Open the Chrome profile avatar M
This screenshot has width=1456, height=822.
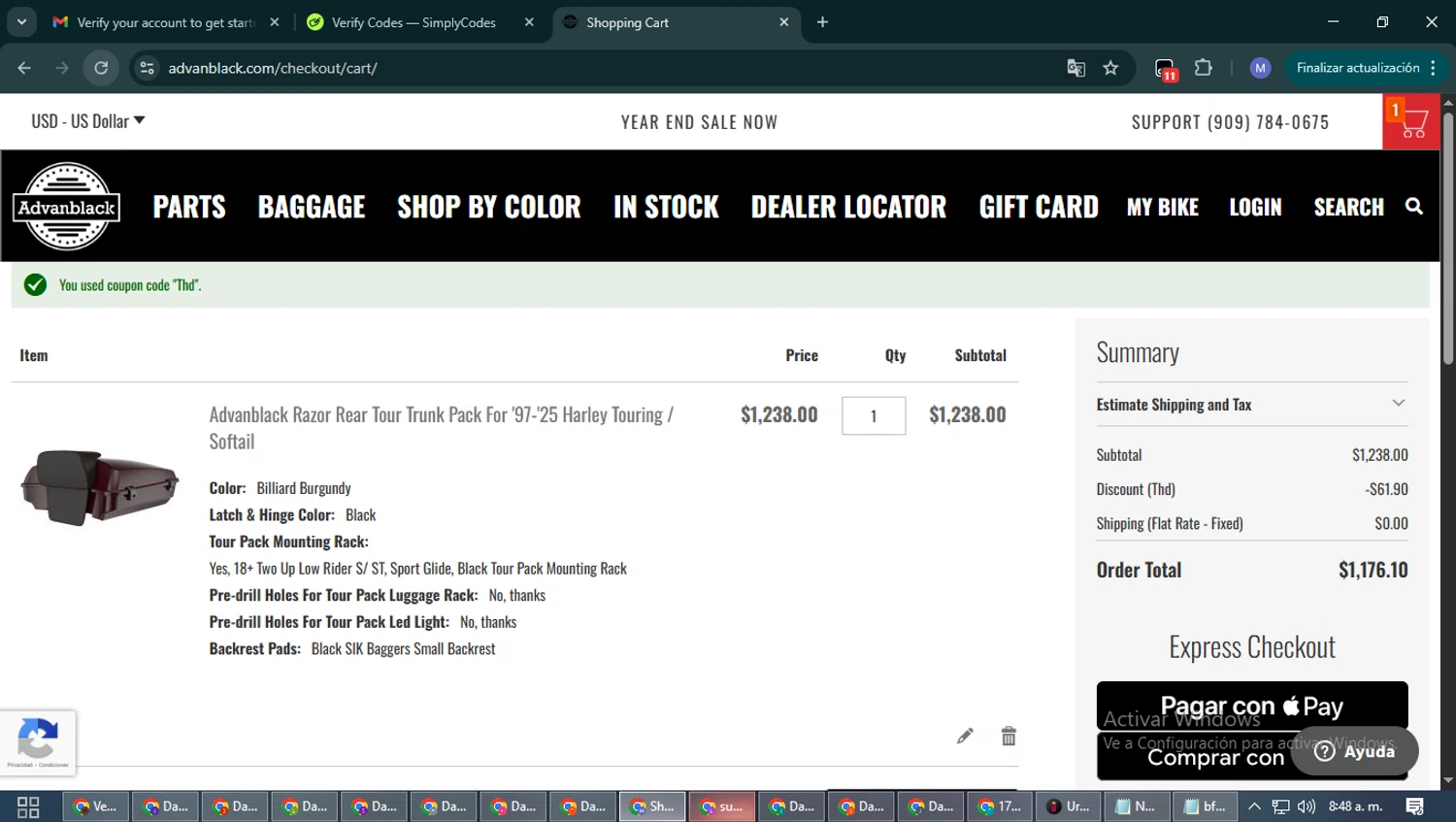point(1260,68)
